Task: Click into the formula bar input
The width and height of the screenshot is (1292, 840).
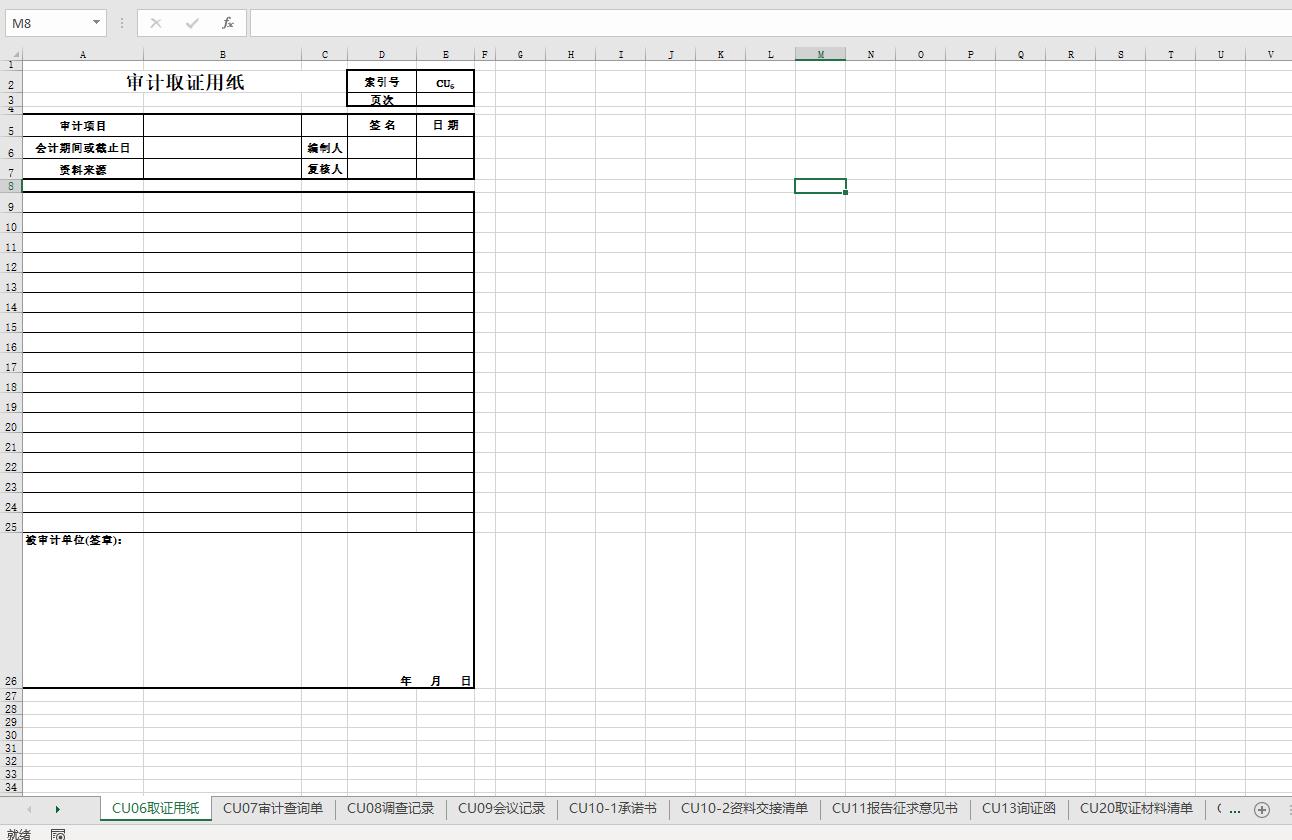Action: 770,23
